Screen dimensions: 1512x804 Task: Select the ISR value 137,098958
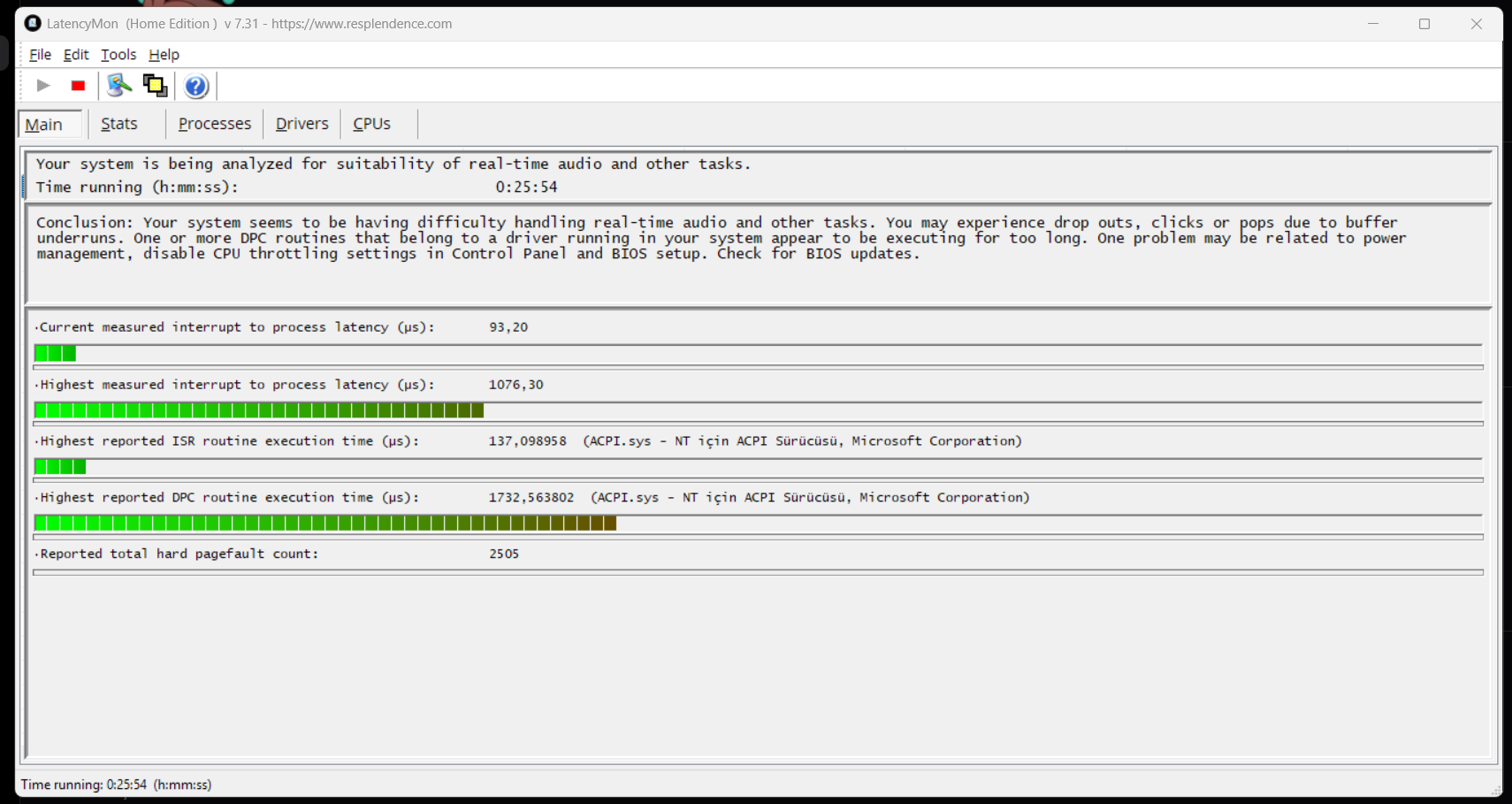528,441
